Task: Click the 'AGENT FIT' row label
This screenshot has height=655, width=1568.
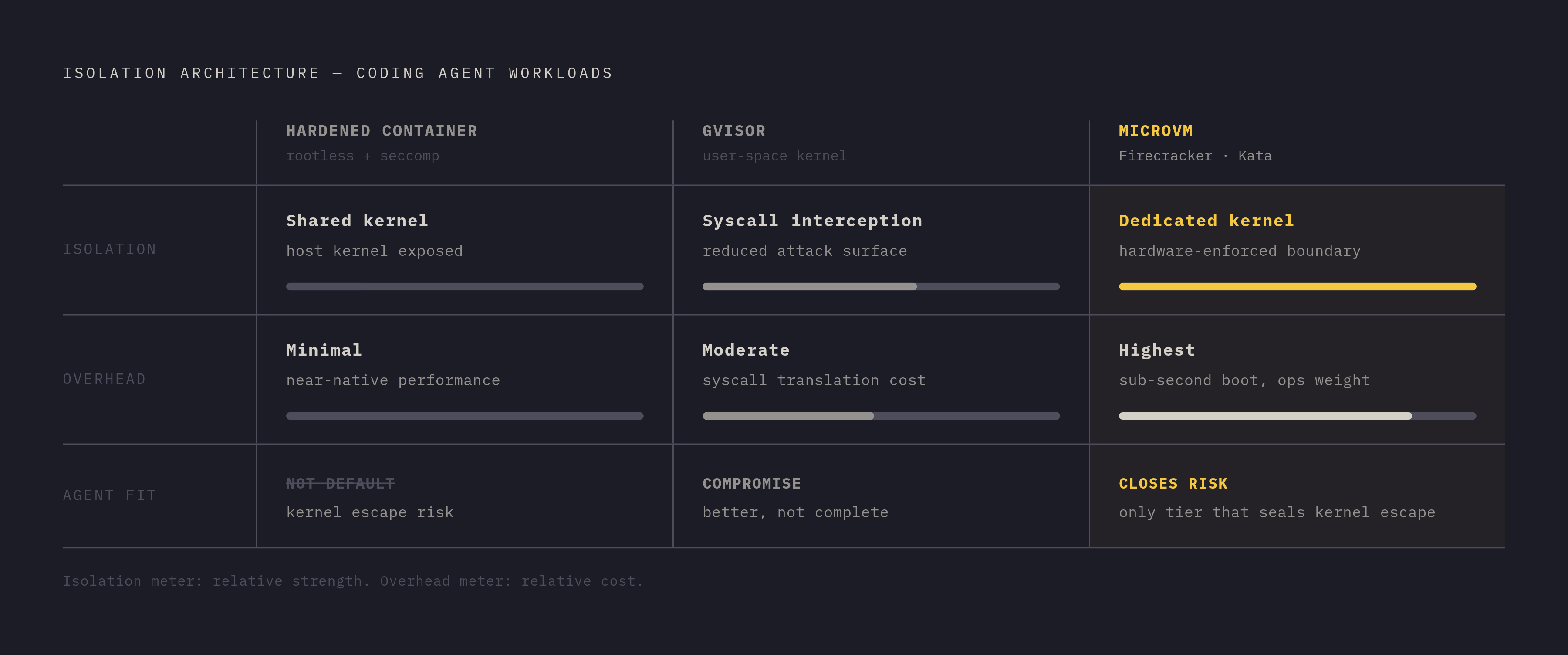Action: pyautogui.click(x=110, y=495)
